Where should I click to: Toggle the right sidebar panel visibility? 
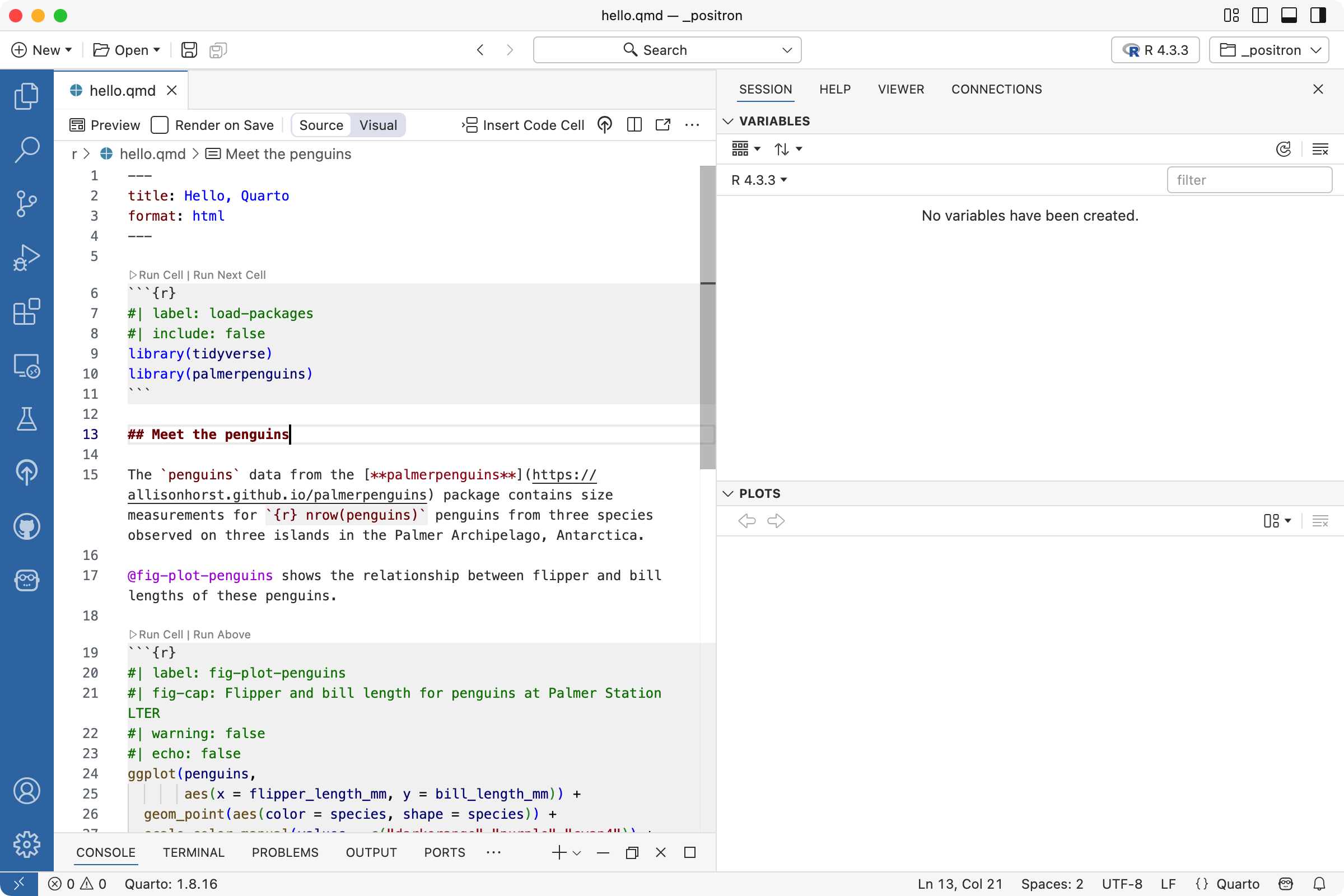point(1318,16)
